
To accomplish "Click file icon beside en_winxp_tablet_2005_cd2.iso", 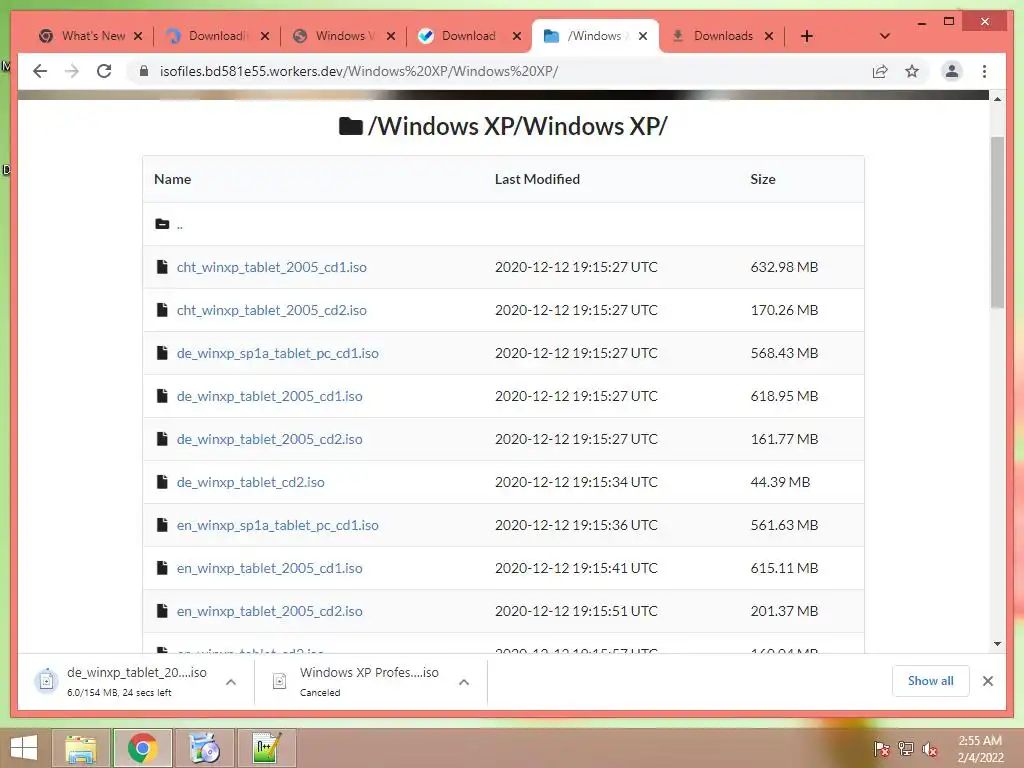I will click(x=162, y=611).
